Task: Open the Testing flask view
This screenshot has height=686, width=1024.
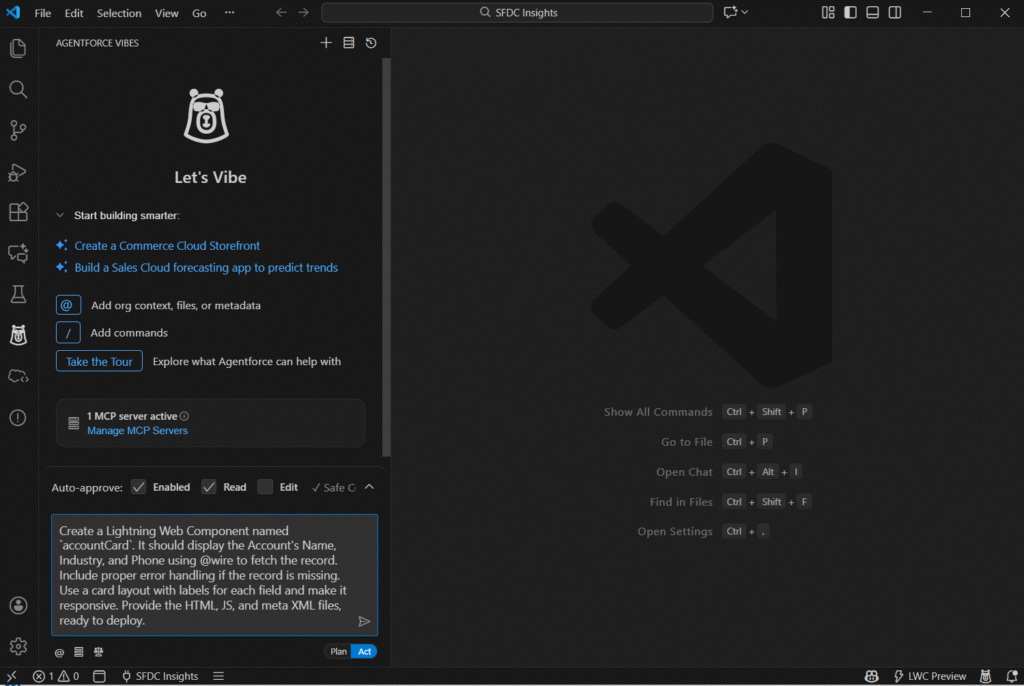Action: 18,294
